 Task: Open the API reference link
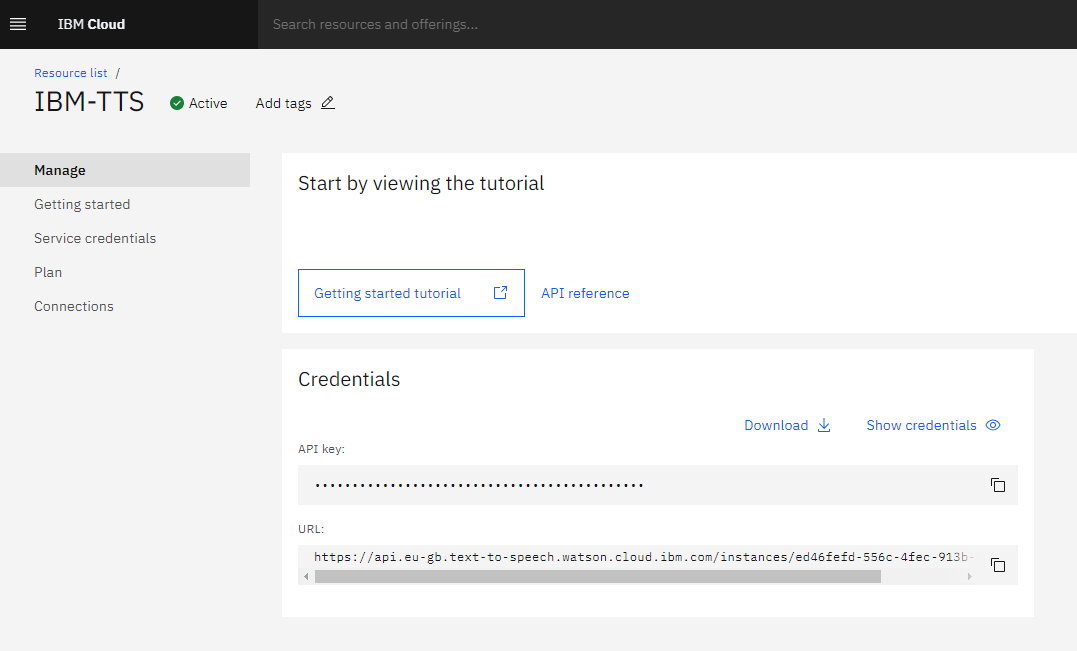coord(585,293)
